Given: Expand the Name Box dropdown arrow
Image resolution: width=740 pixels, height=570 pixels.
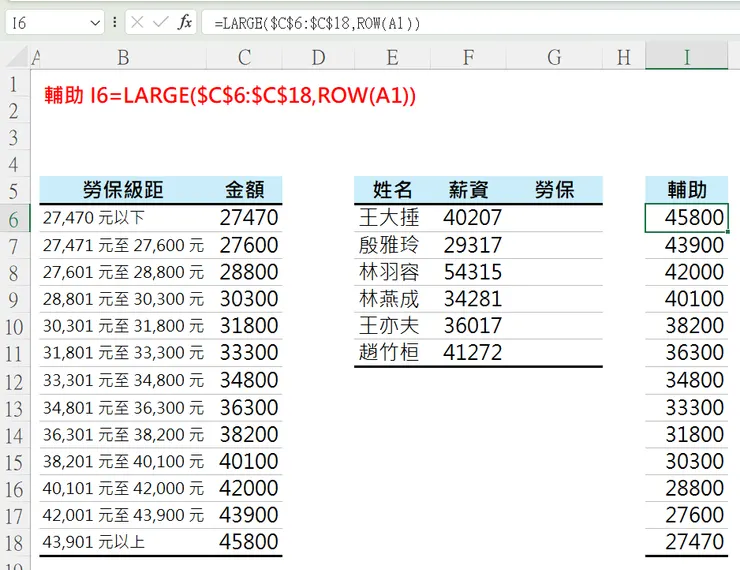Looking at the screenshot, I should point(95,23).
